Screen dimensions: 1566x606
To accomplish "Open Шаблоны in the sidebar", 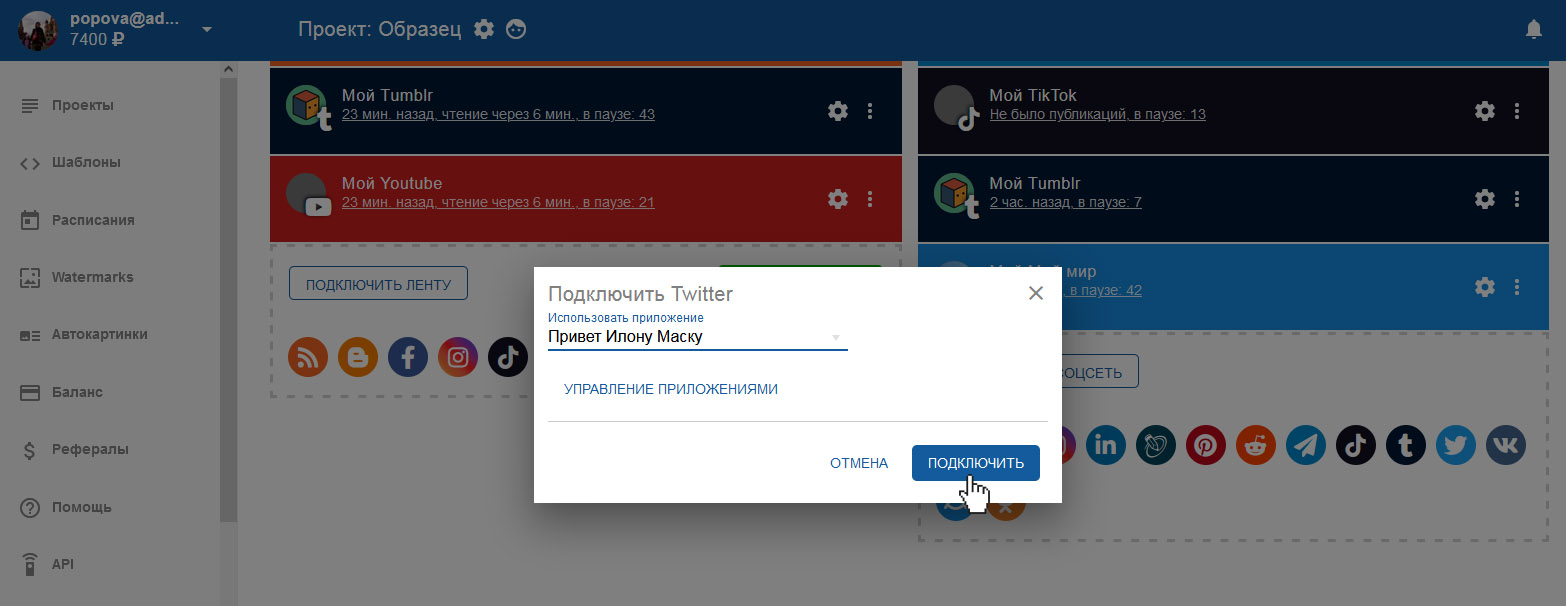I will [85, 162].
